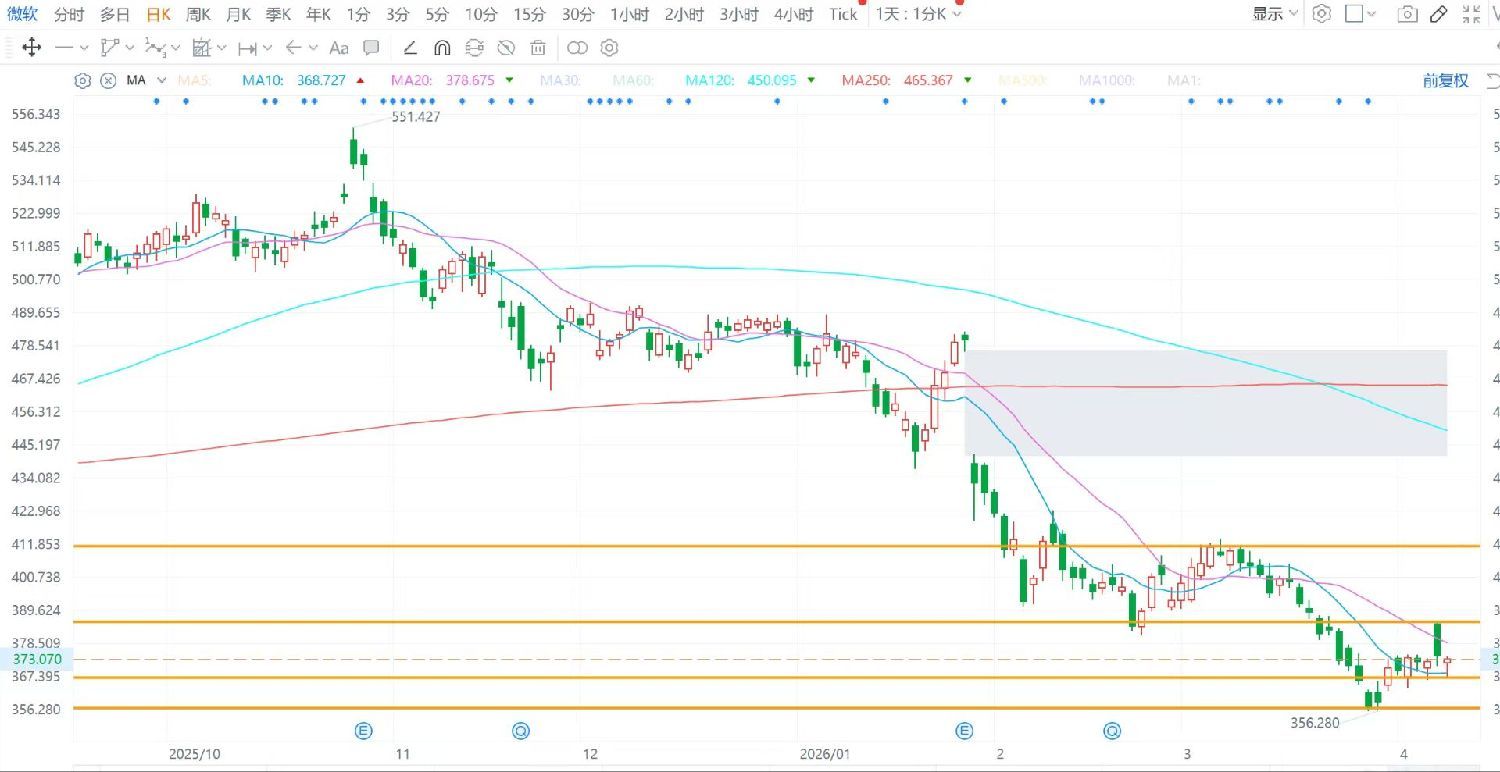The image size is (1500, 772).
Task: Click the text annotation 'Aa' tool
Action: (339, 48)
